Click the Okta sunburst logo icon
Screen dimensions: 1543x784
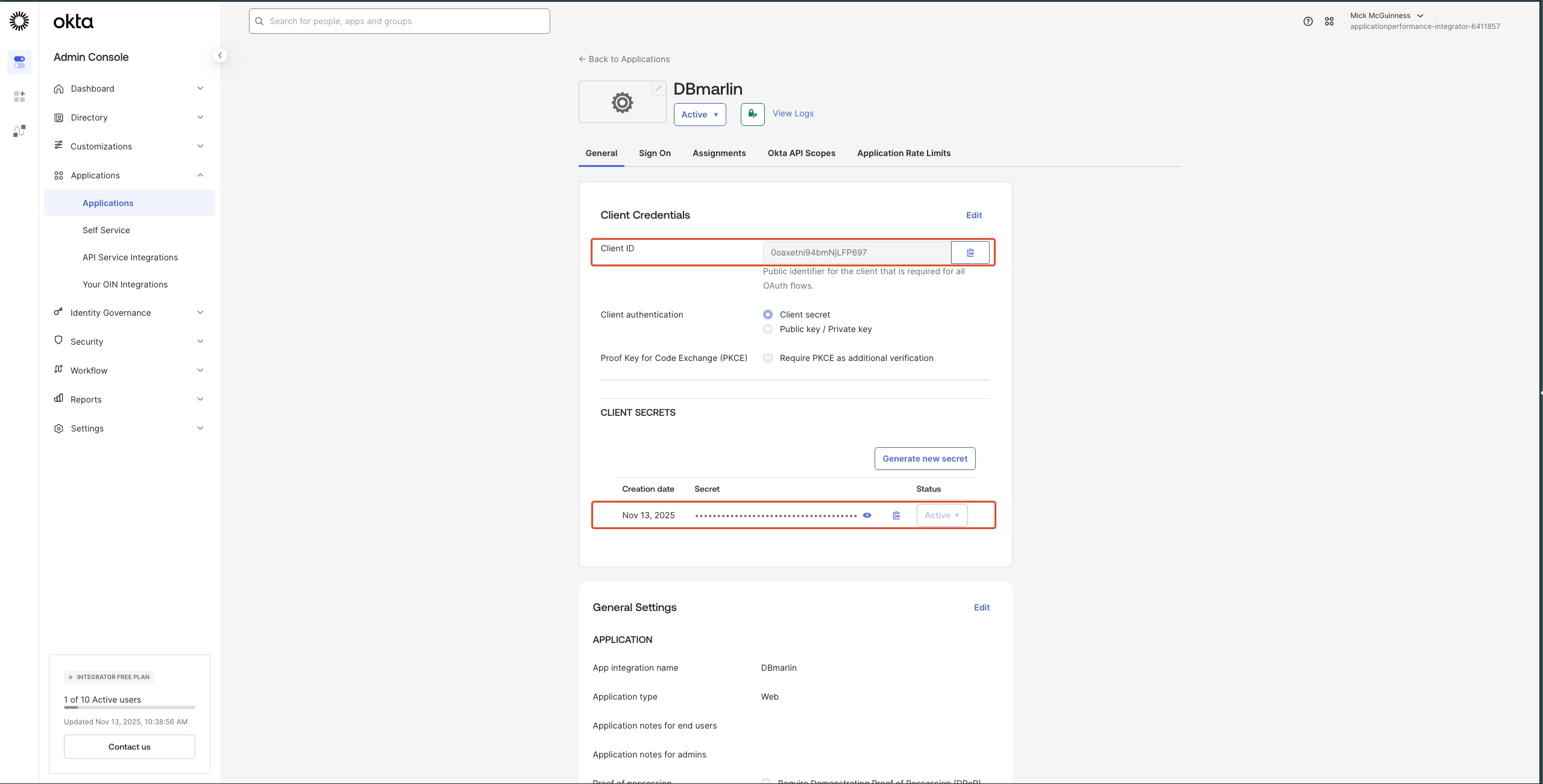pos(19,21)
